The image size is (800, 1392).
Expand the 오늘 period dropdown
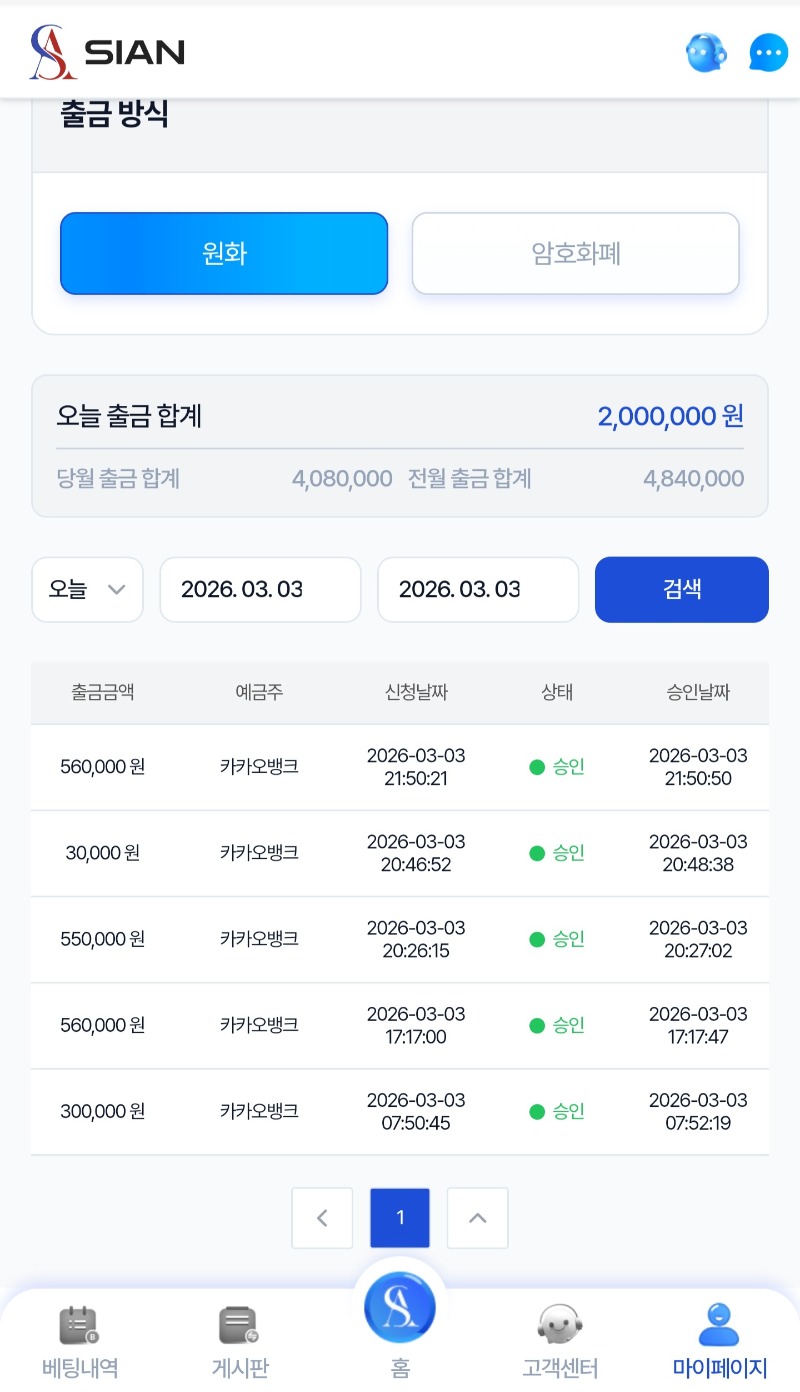[x=88, y=590]
